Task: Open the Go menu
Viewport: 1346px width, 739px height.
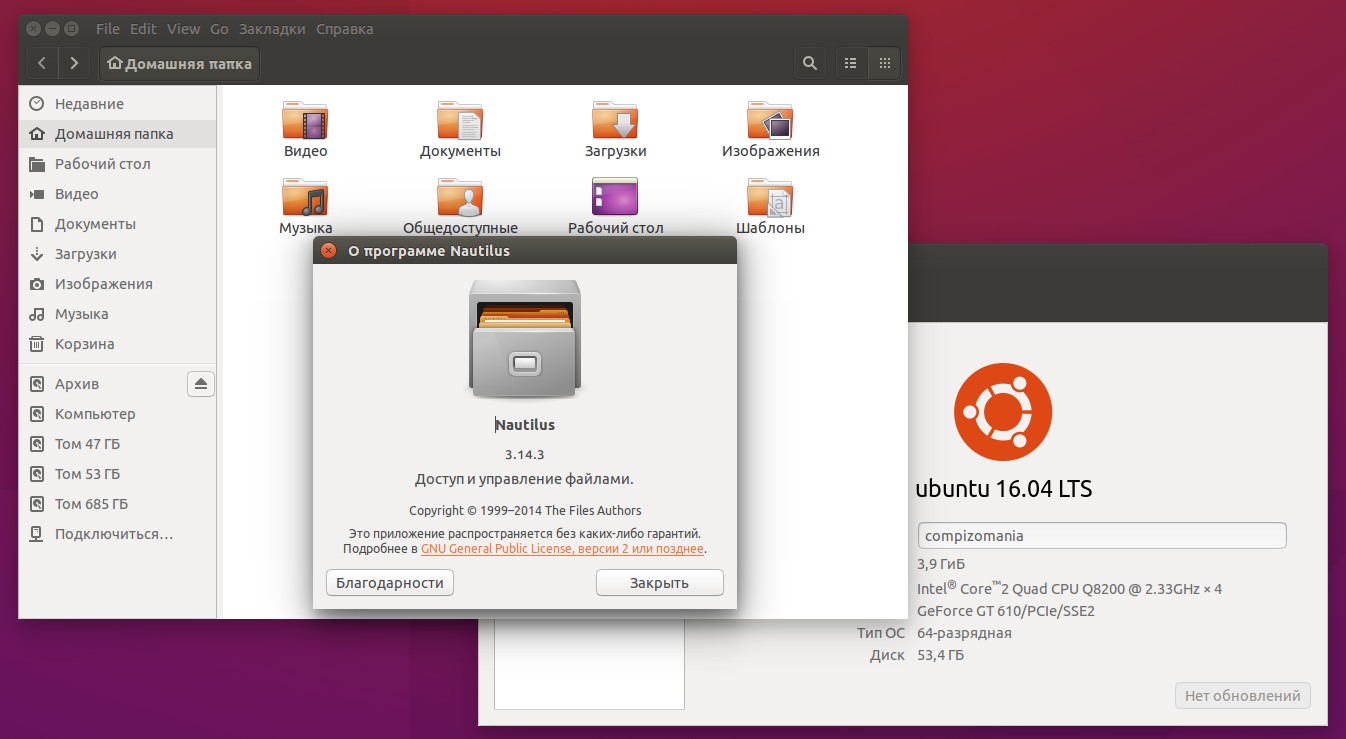Action: point(219,29)
